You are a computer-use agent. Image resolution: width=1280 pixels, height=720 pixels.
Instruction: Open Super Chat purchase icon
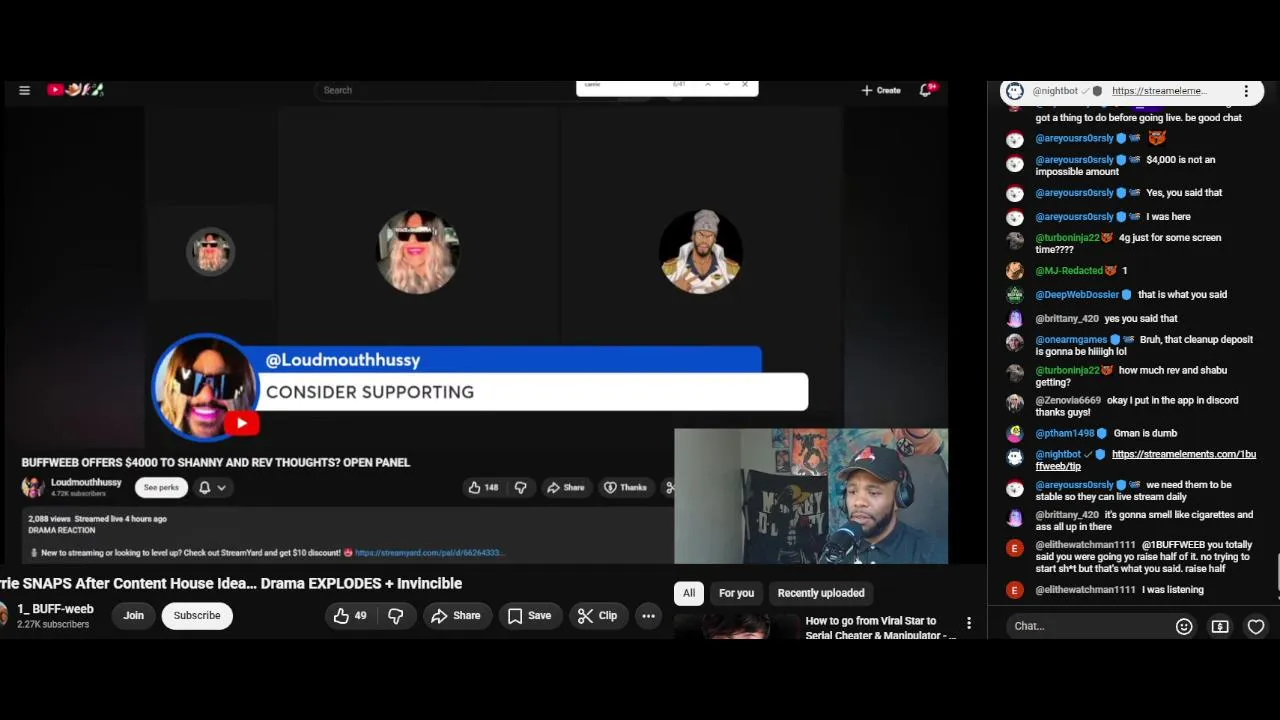click(1220, 626)
